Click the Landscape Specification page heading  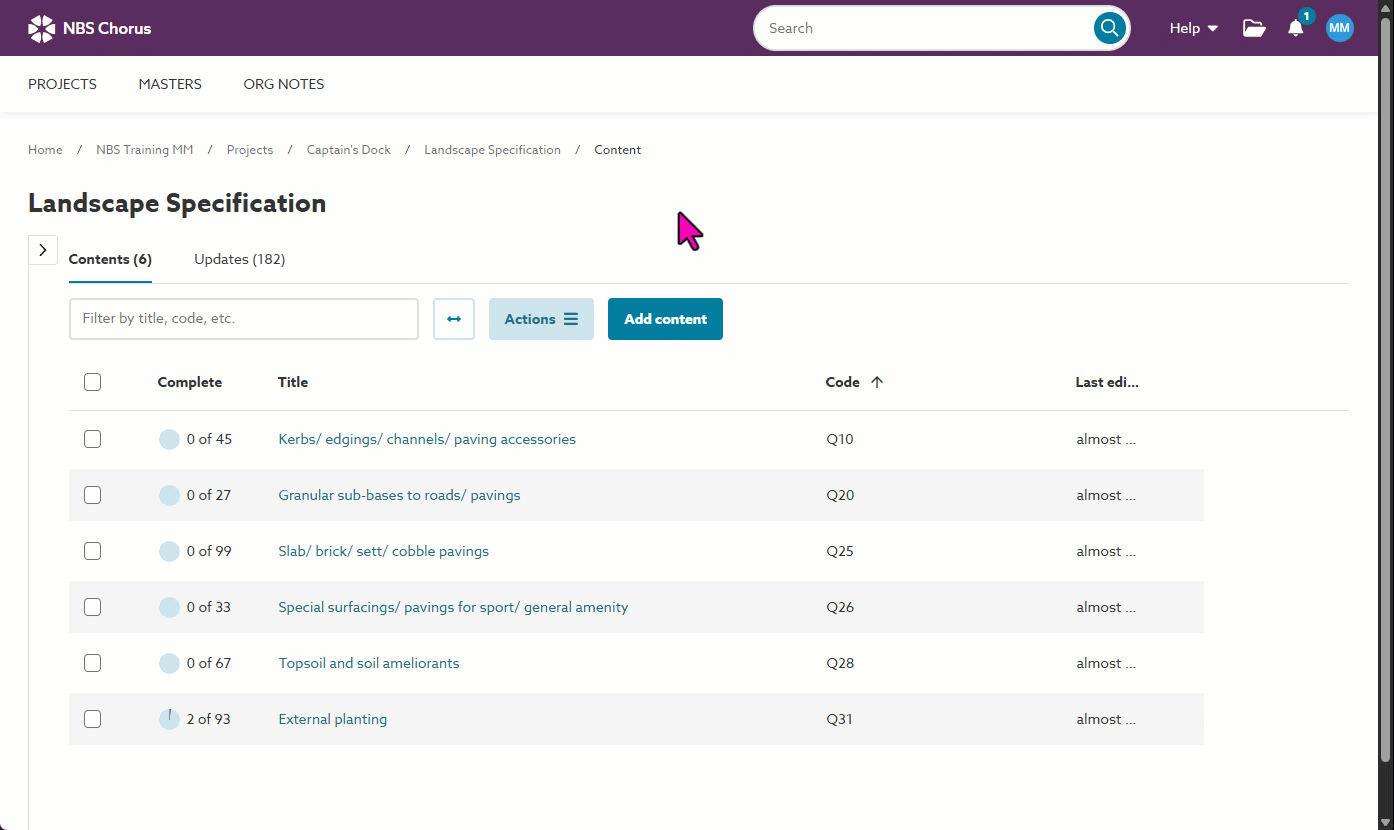point(177,203)
